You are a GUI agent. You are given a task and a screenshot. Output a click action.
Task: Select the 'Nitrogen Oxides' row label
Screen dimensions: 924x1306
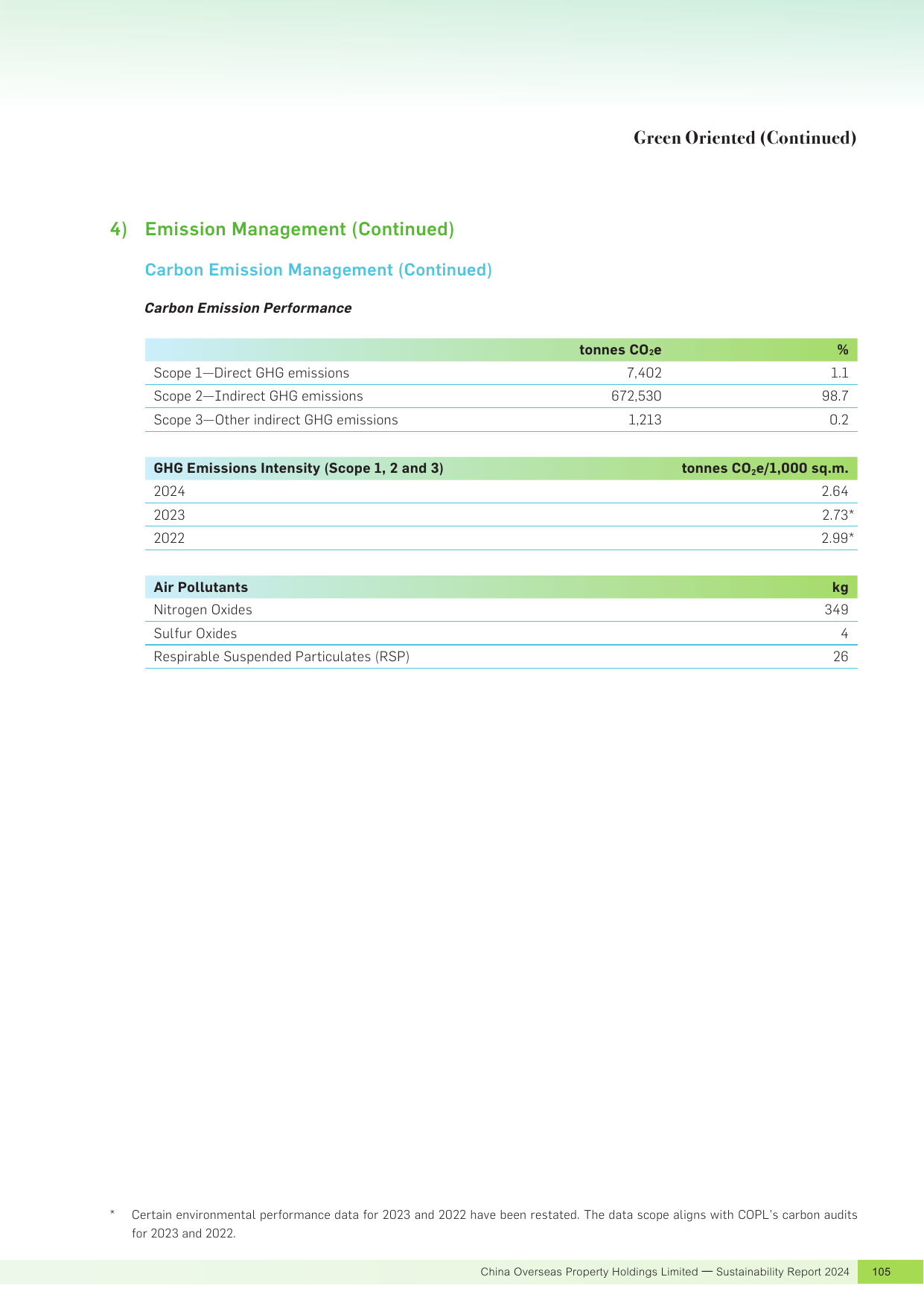203,610
